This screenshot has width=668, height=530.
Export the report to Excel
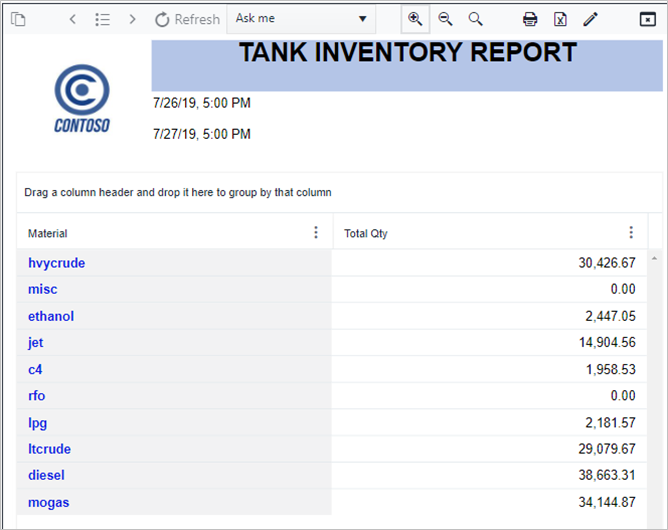[x=560, y=19]
